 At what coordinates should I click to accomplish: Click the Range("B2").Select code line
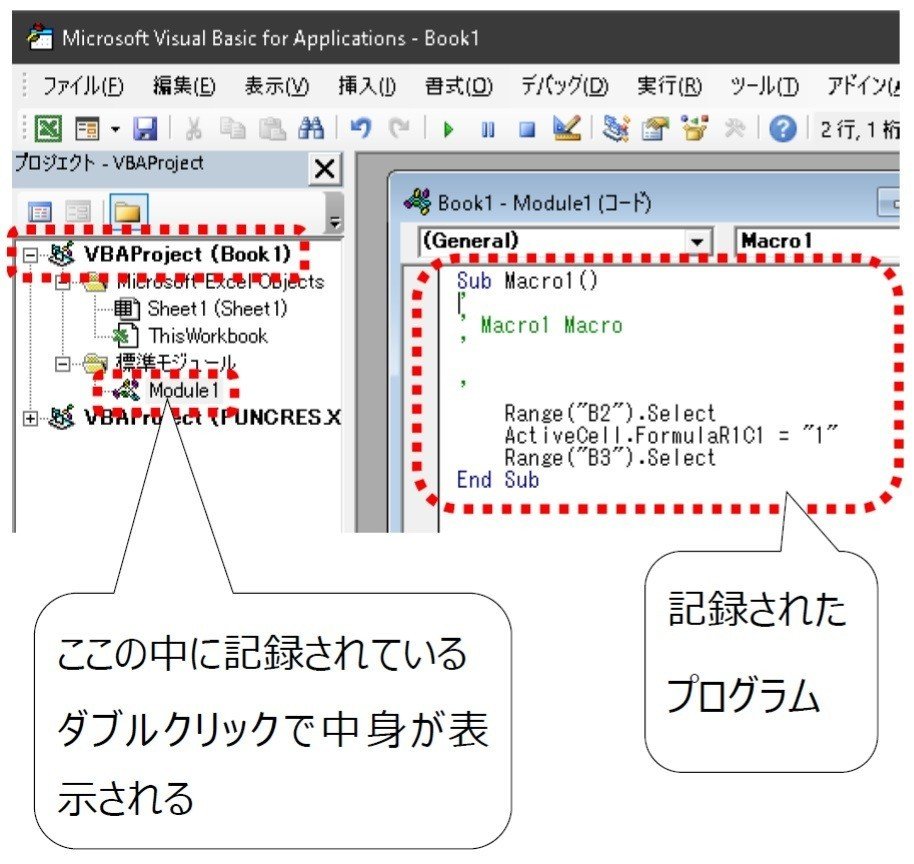click(610, 413)
